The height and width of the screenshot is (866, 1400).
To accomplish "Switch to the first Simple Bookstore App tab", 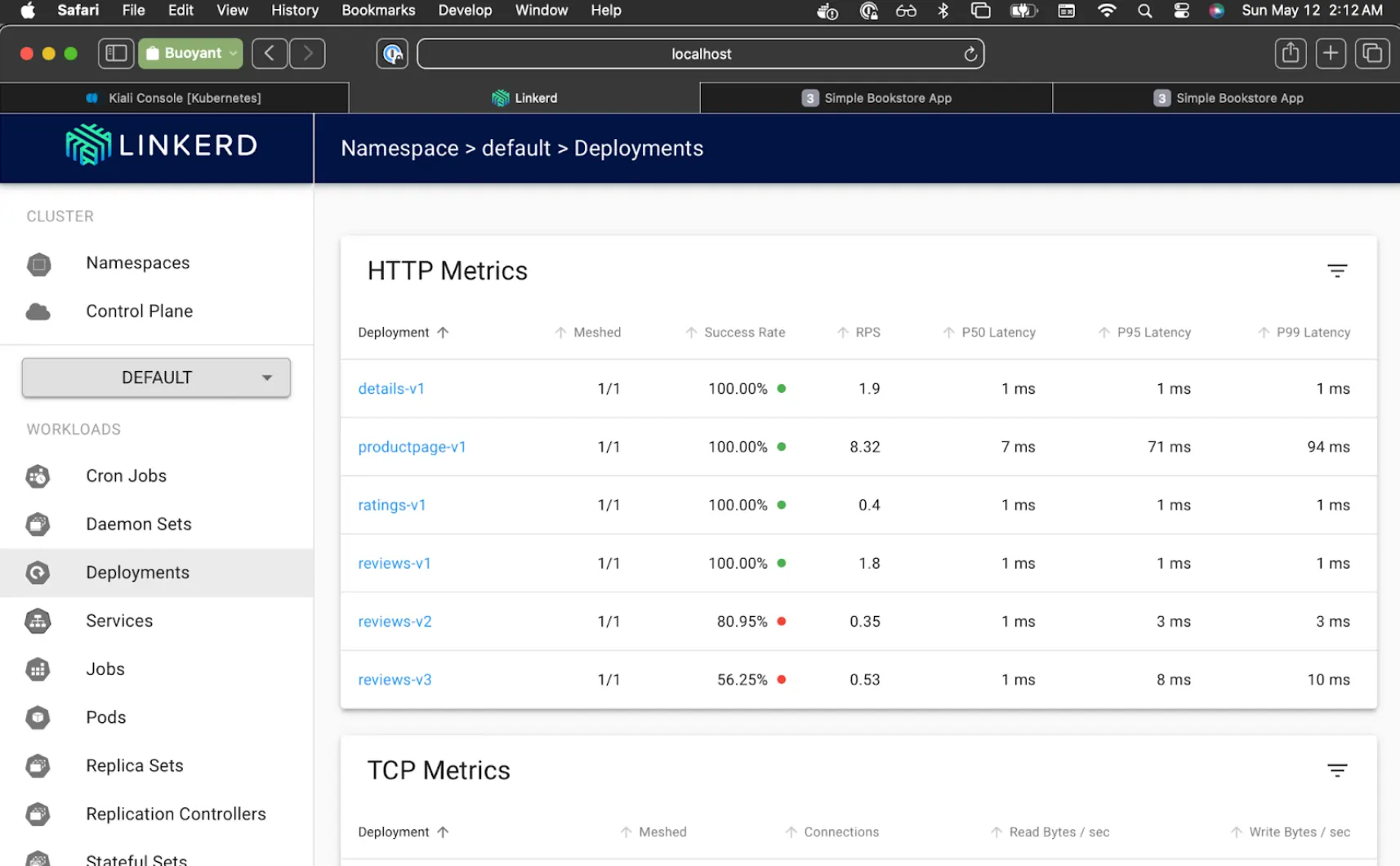I will (876, 98).
